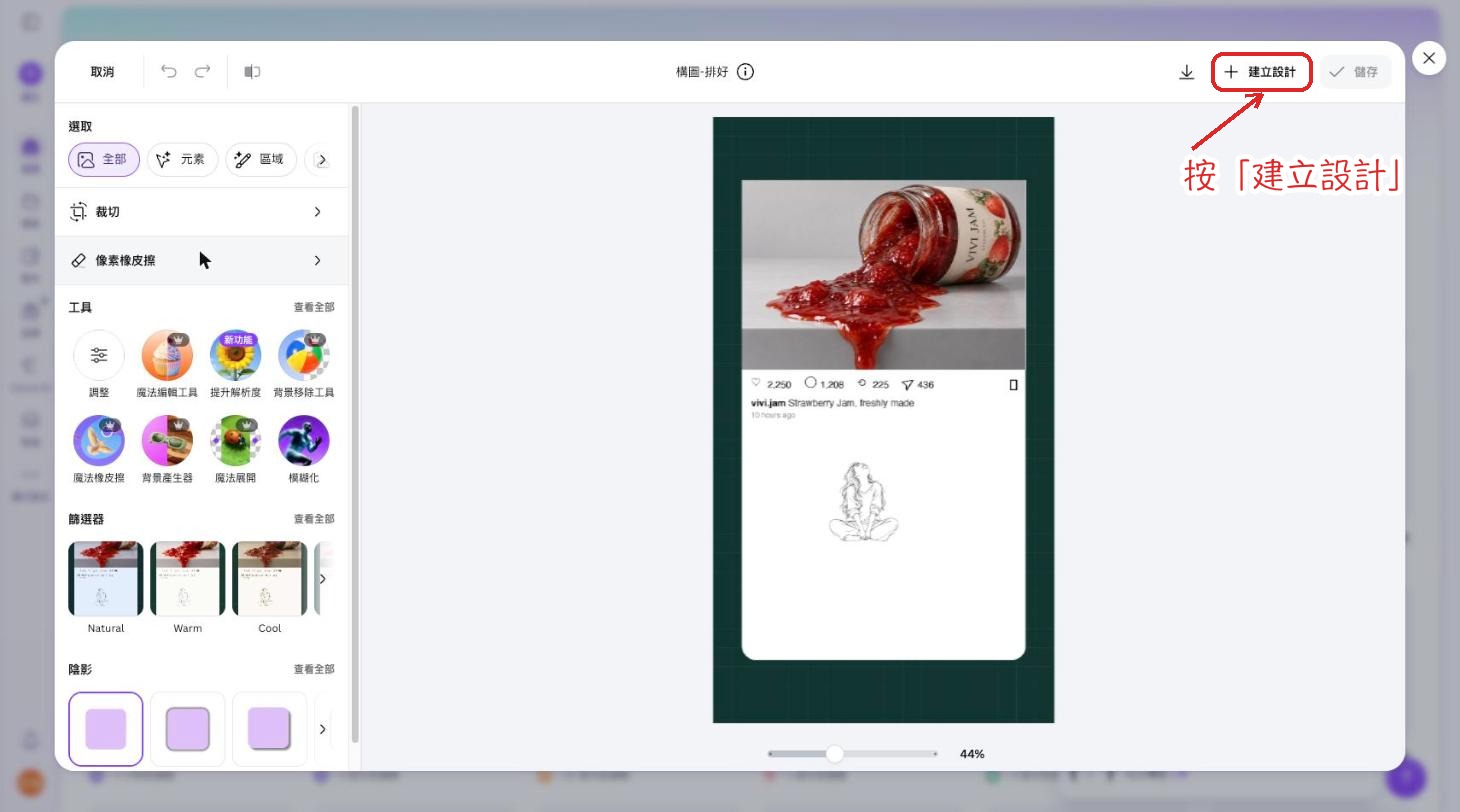Show more shadow styles with the arrow

tap(322, 729)
